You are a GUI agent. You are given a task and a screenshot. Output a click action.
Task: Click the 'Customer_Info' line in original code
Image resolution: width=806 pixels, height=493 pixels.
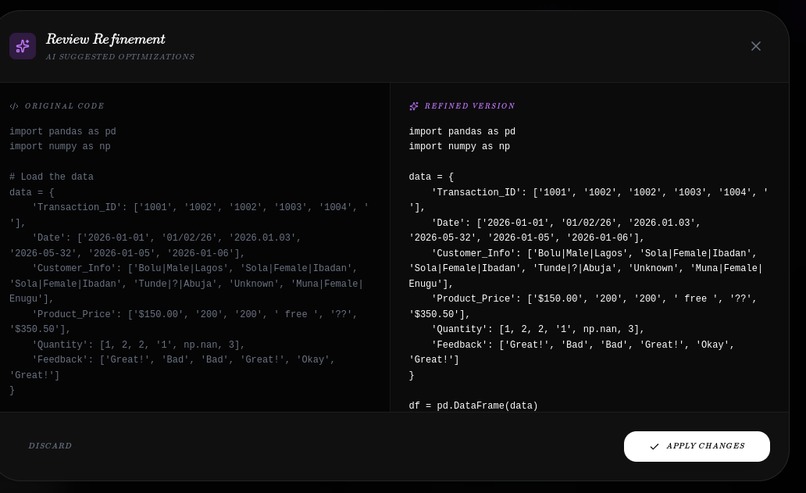pos(194,268)
